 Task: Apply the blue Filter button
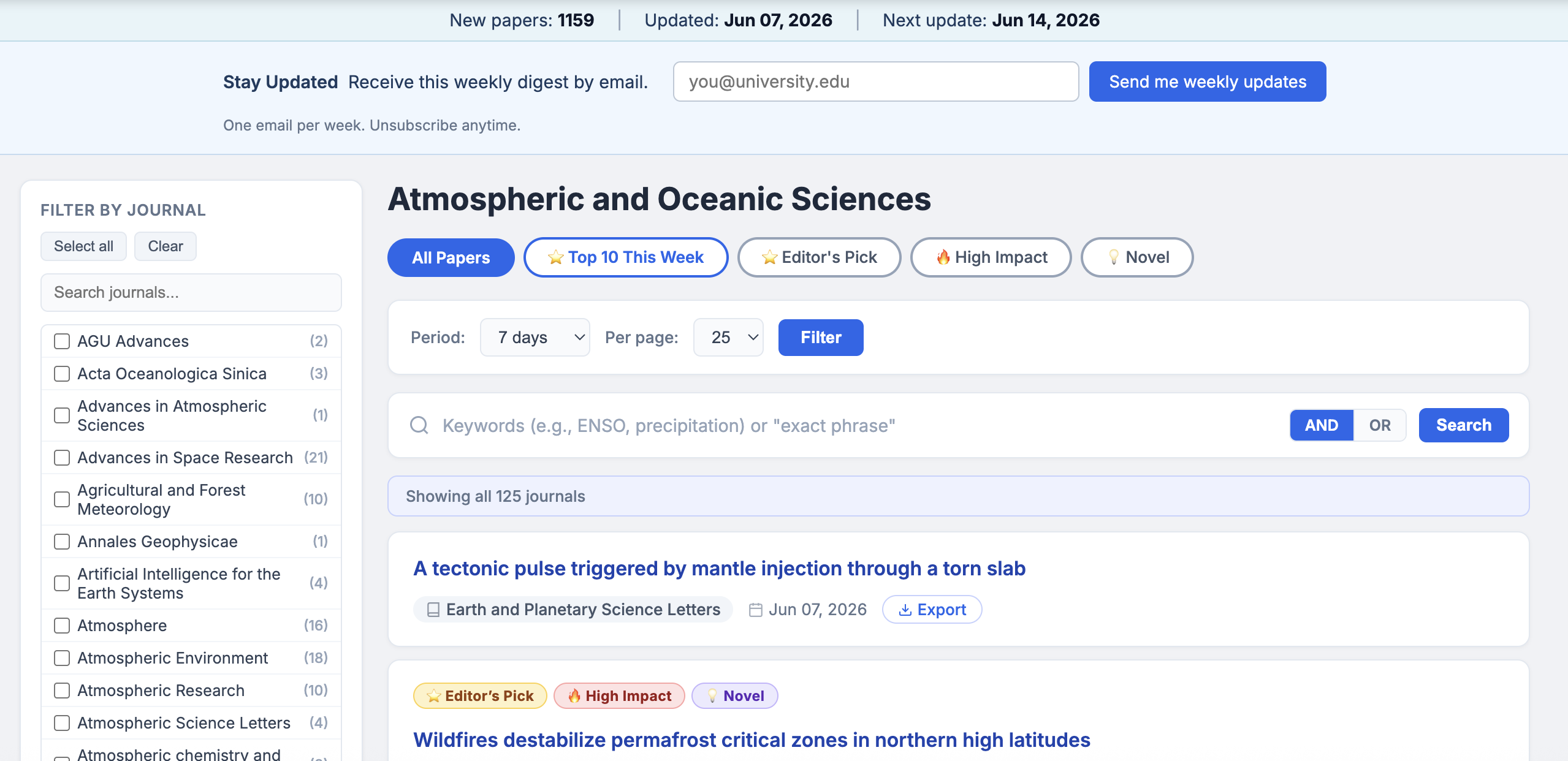pyautogui.click(x=821, y=338)
